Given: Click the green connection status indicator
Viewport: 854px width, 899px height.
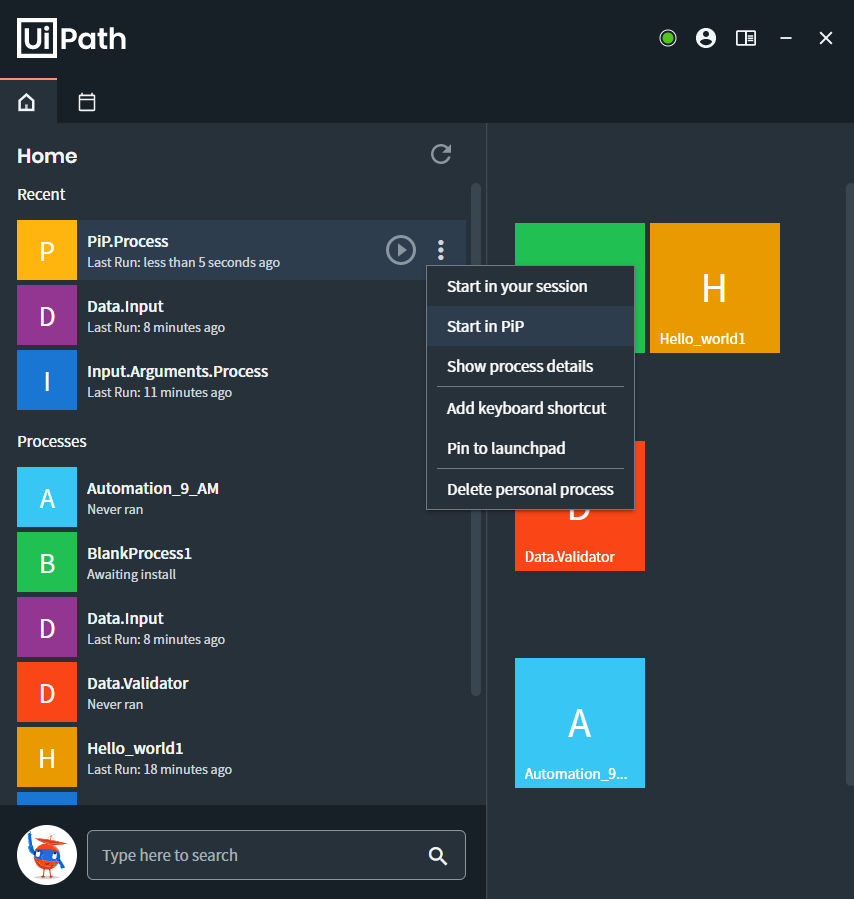Looking at the screenshot, I should pyautogui.click(x=668, y=38).
